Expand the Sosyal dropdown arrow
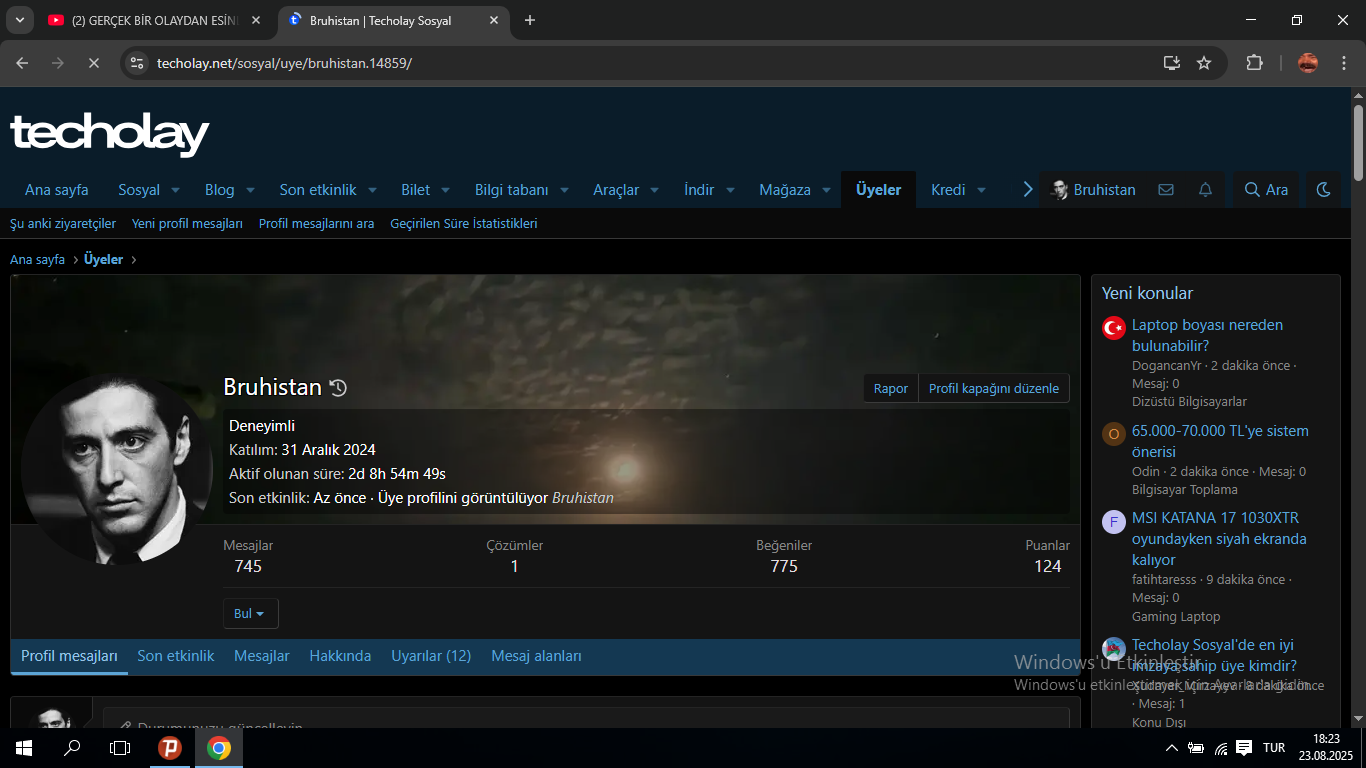The height and width of the screenshot is (768, 1366). [175, 190]
